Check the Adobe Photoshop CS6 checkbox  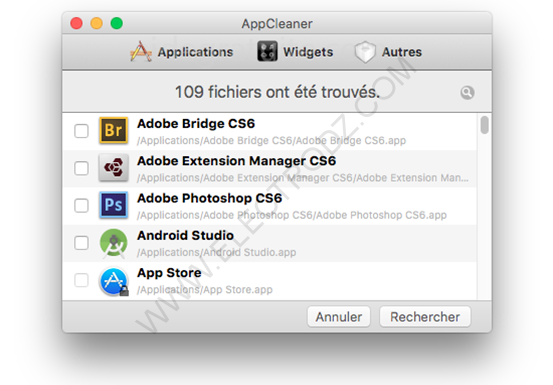81,206
